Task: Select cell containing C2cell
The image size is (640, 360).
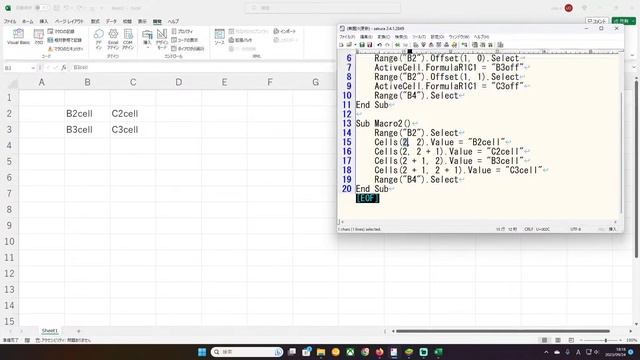Action: 133,113
